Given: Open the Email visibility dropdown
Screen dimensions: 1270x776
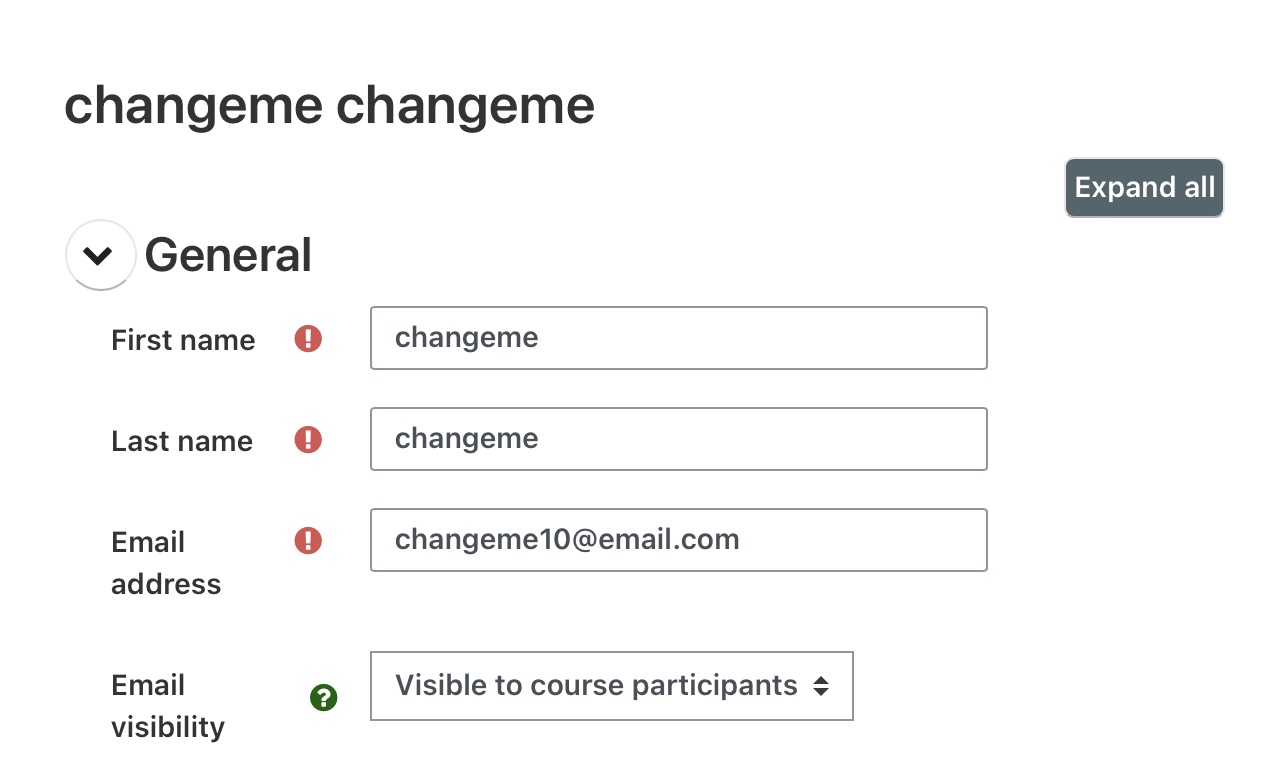Looking at the screenshot, I should pos(611,686).
